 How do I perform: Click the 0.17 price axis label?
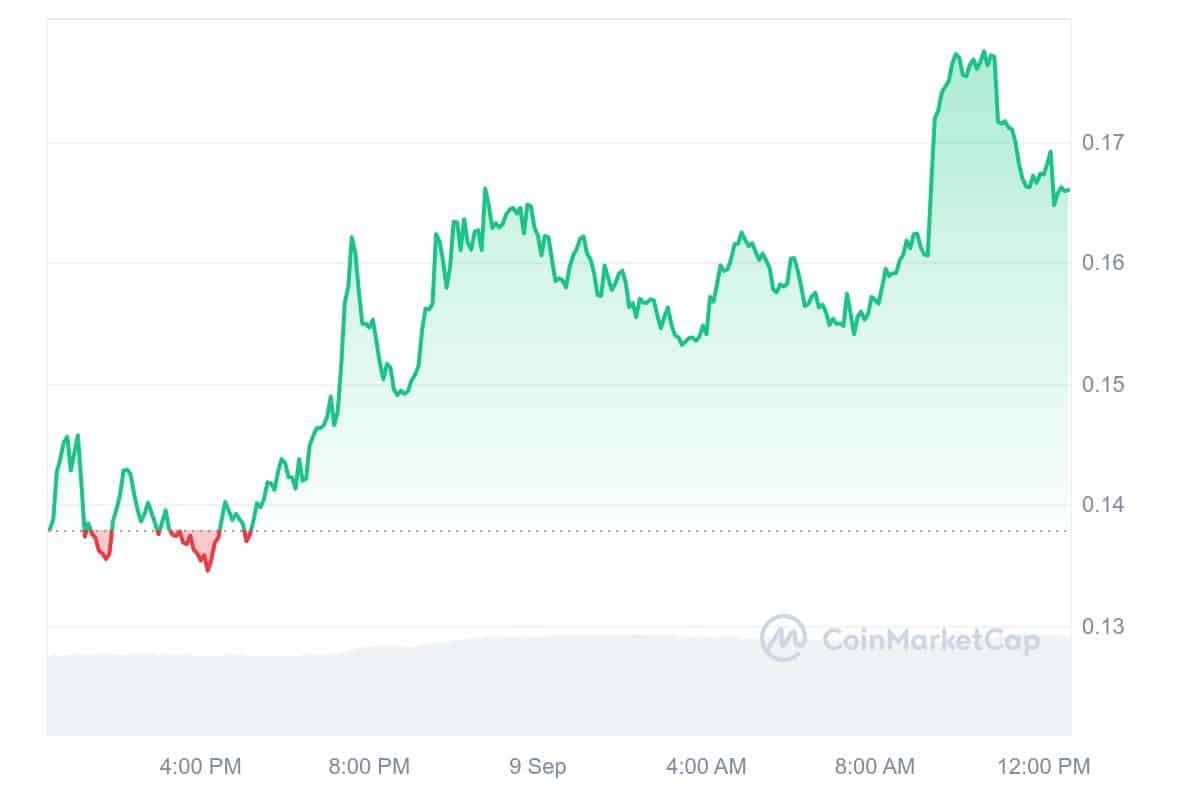[x=1103, y=143]
